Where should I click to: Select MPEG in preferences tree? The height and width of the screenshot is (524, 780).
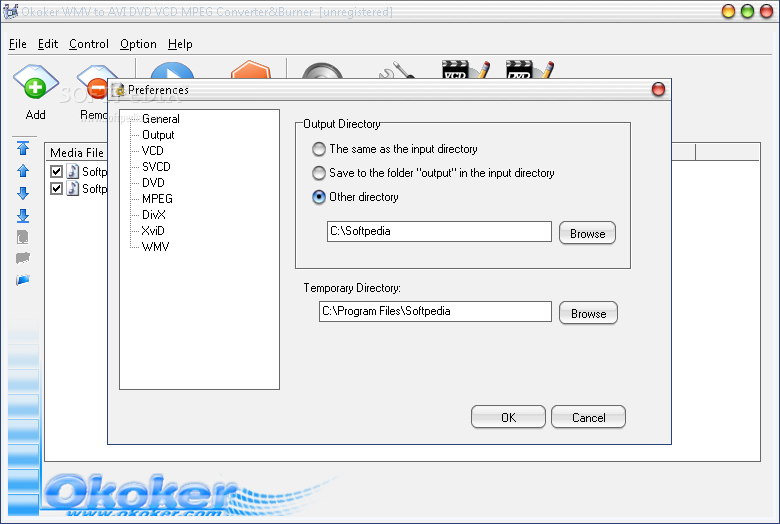[x=157, y=199]
